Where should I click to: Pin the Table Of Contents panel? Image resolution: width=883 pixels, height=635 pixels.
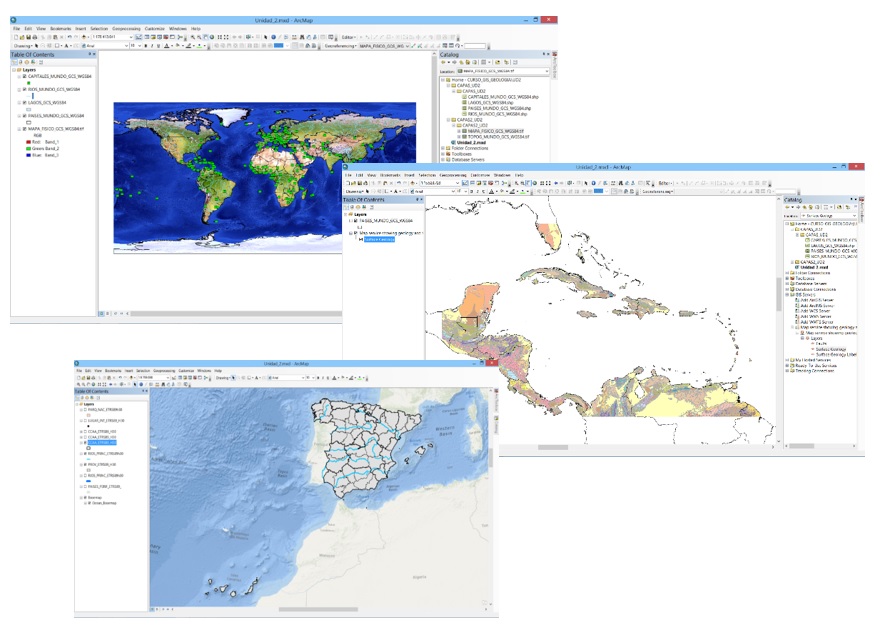coord(90,54)
